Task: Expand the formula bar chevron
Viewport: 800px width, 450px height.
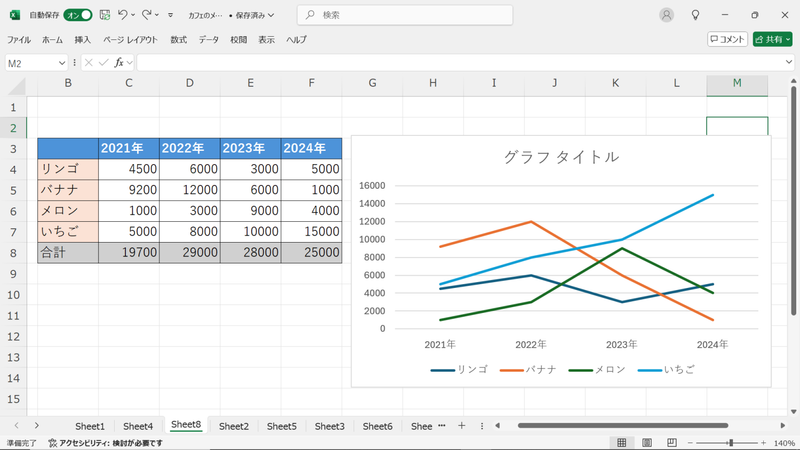Action: click(789, 63)
